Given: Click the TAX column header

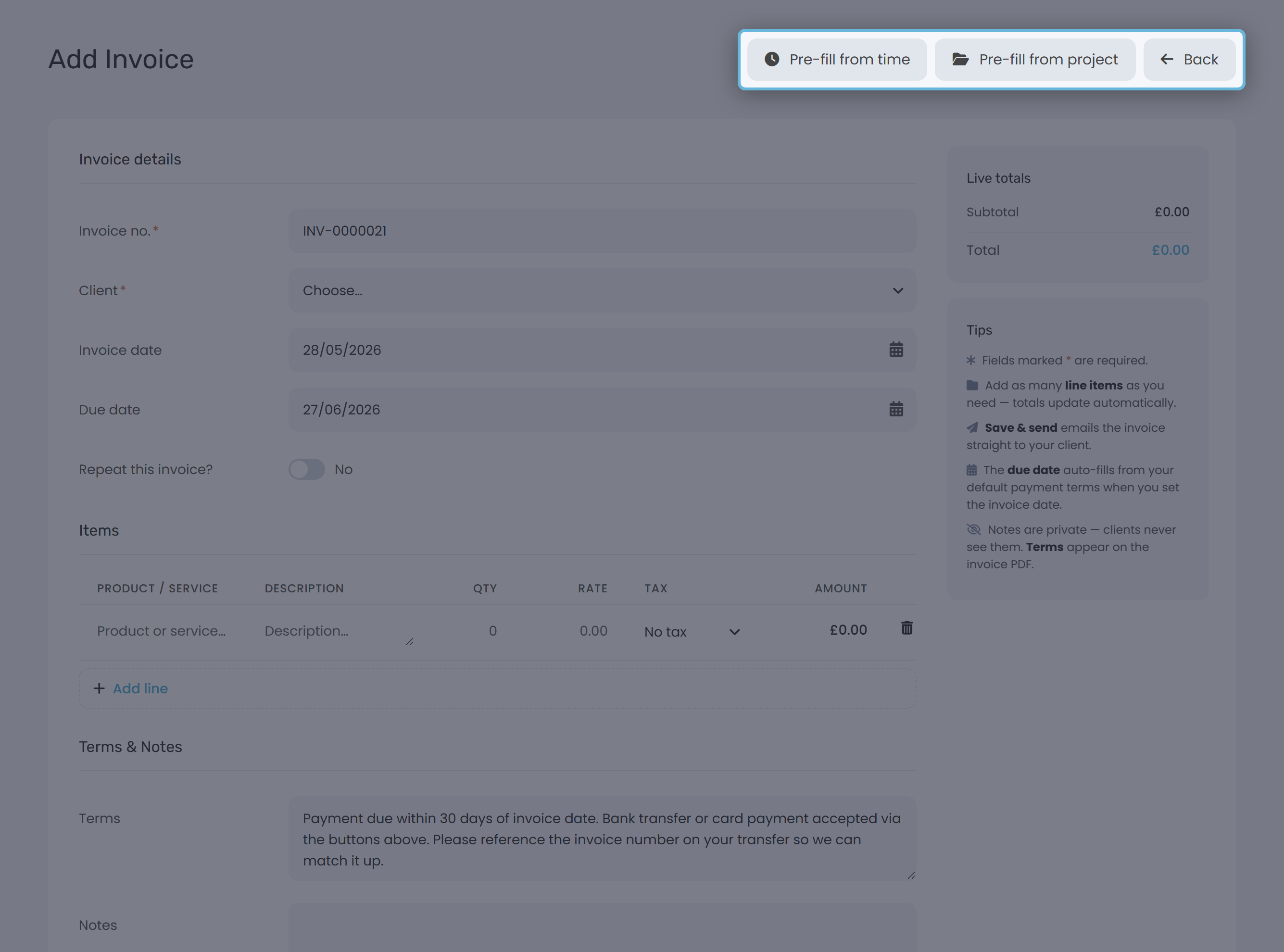Looking at the screenshot, I should [x=656, y=589].
